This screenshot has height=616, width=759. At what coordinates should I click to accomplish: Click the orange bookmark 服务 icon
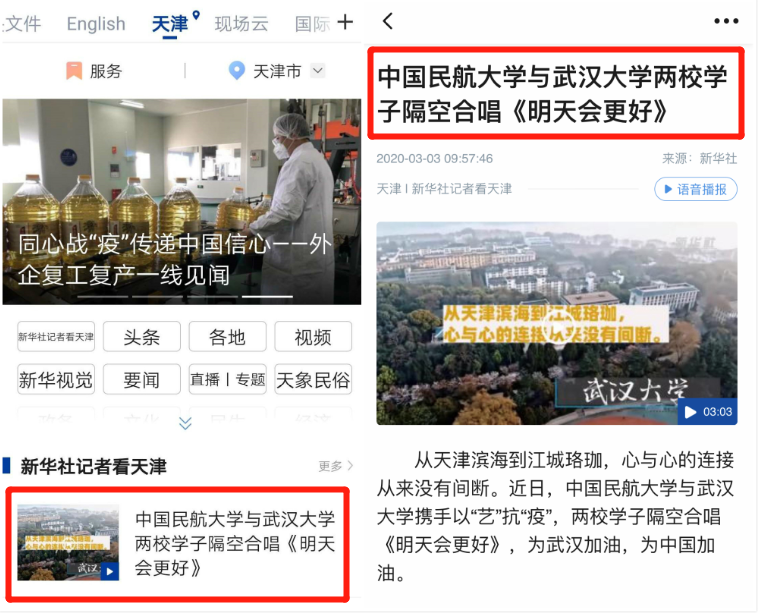(74, 71)
